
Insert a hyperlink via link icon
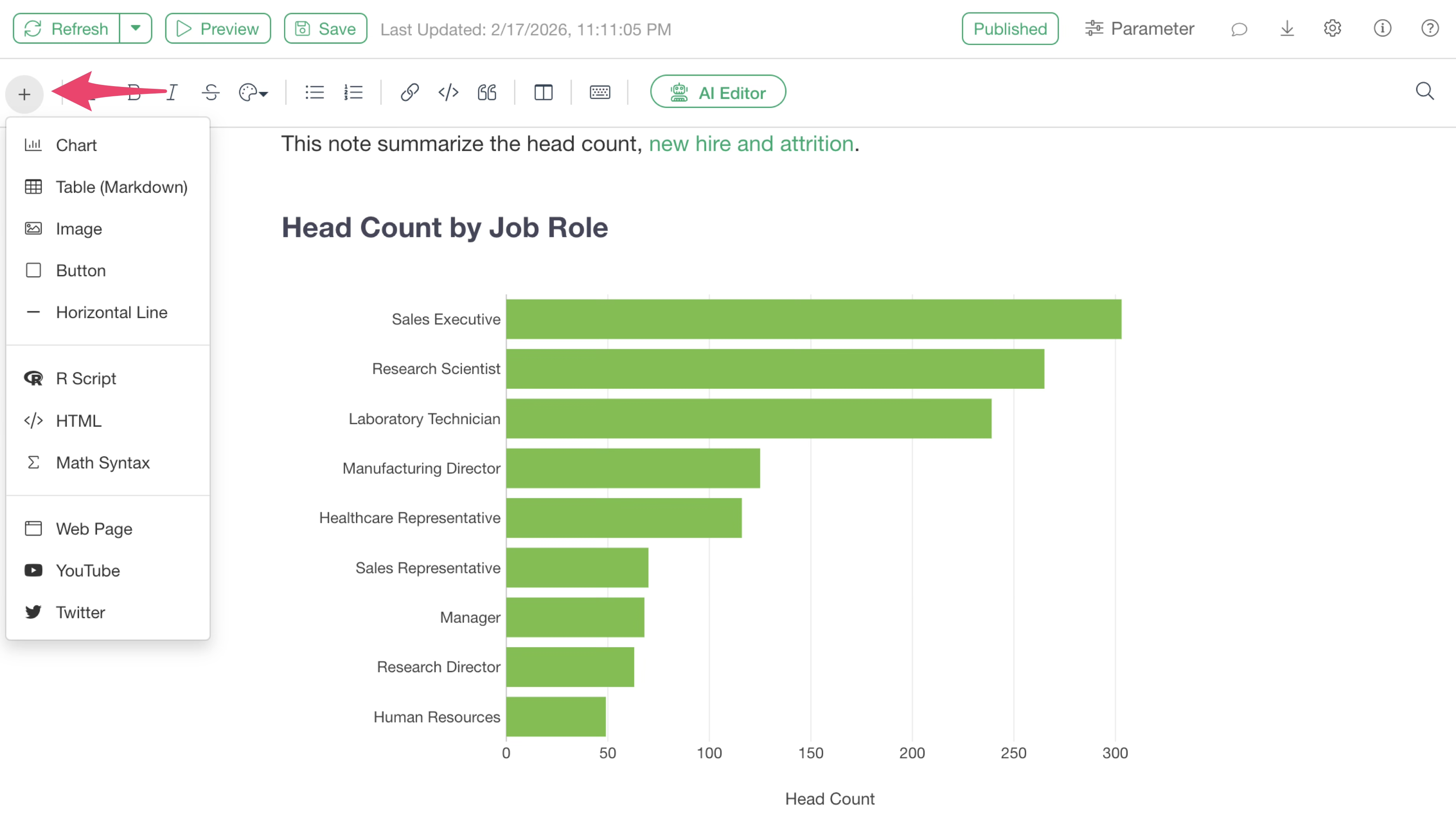click(409, 92)
